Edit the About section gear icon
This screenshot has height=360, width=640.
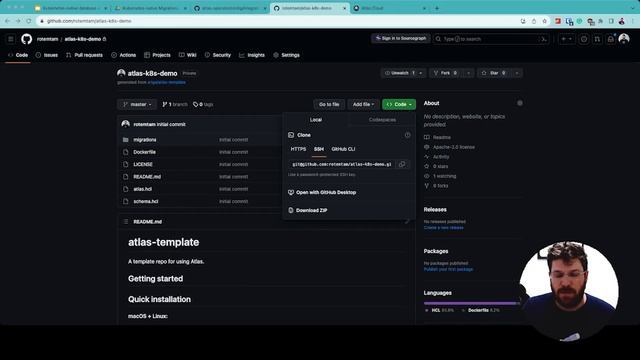520,103
